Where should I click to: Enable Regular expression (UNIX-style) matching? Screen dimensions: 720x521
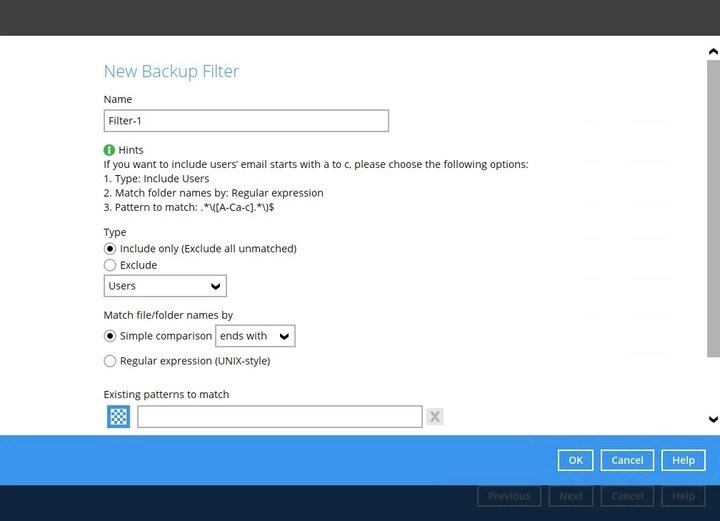click(x=110, y=361)
